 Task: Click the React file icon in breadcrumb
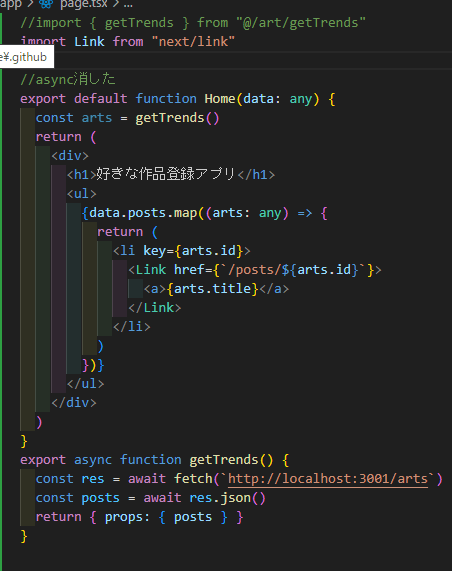click(x=46, y=4)
